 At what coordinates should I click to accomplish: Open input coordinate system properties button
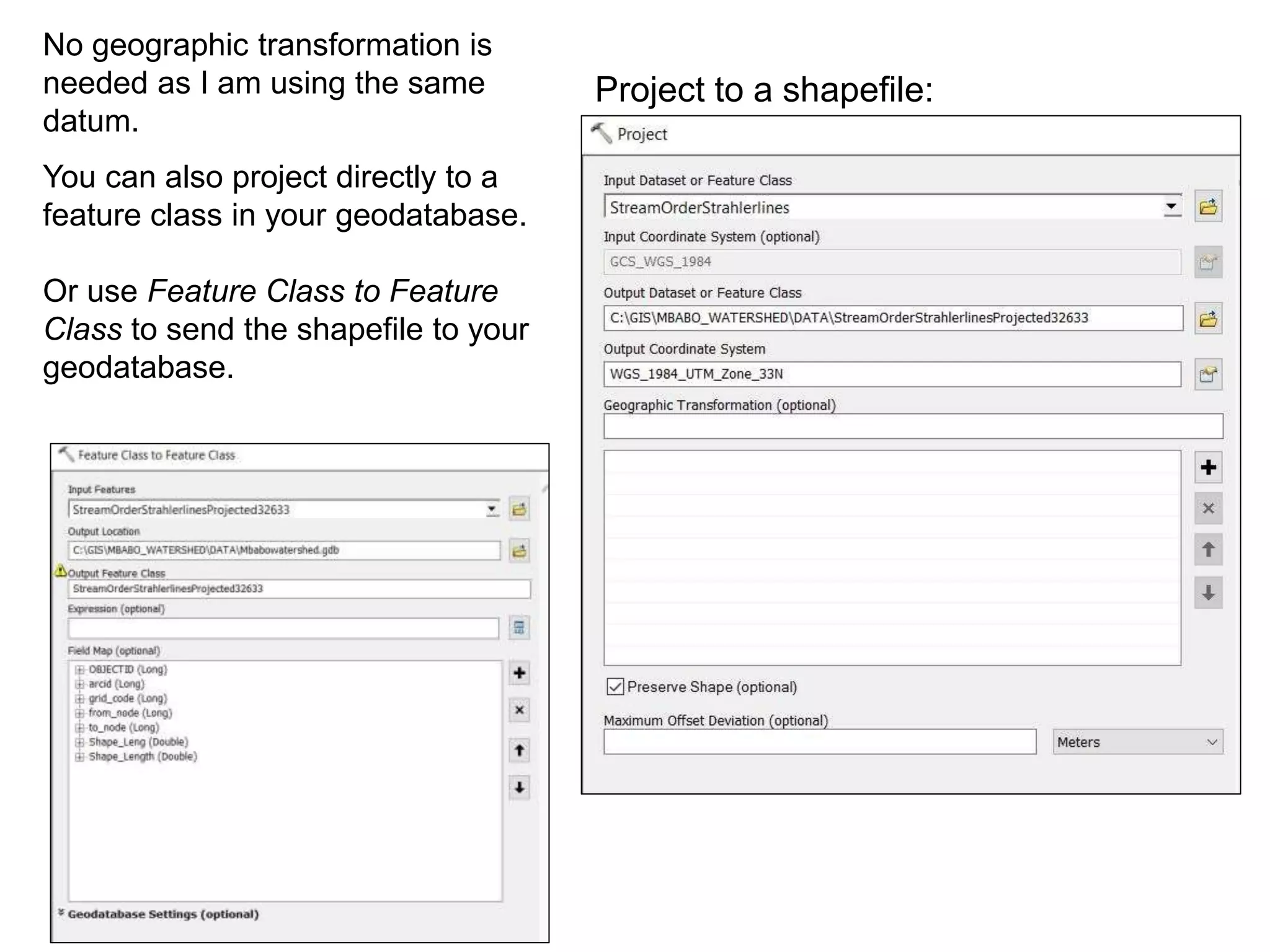click(1208, 262)
